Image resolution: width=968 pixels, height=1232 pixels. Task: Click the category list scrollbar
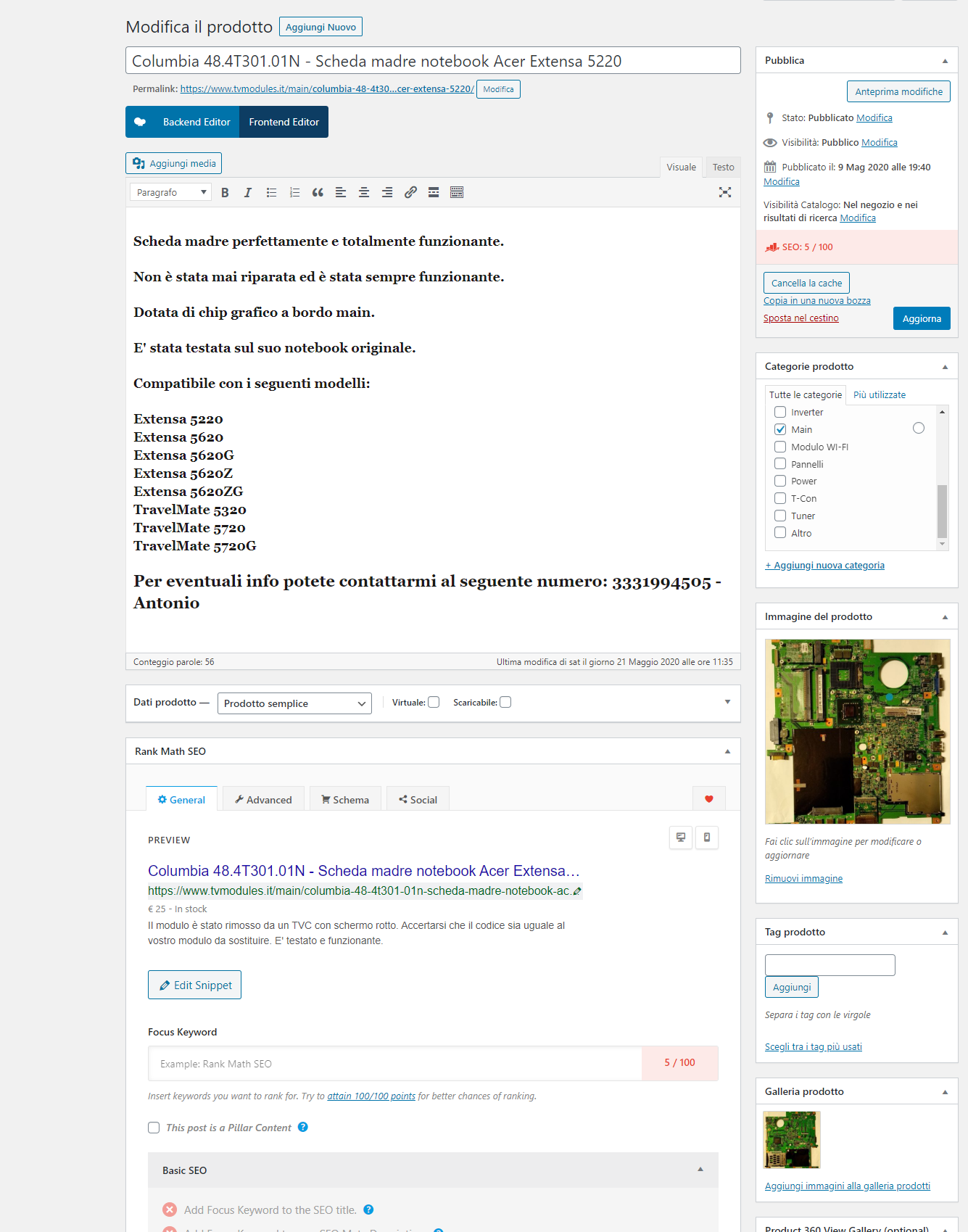942,510
